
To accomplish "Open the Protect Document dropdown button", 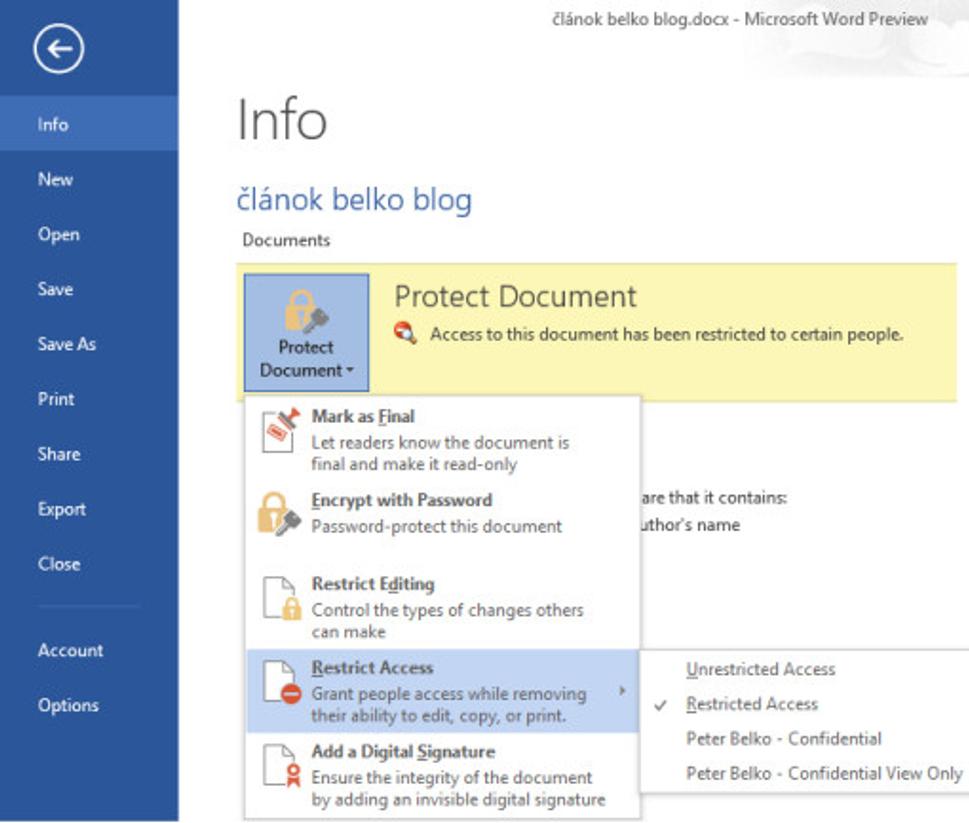I will tap(307, 332).
